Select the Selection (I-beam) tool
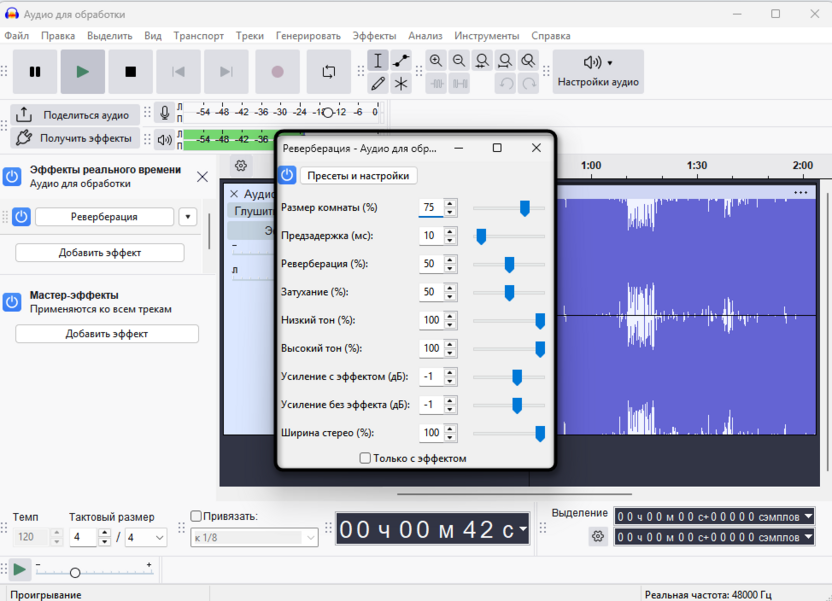 point(378,60)
